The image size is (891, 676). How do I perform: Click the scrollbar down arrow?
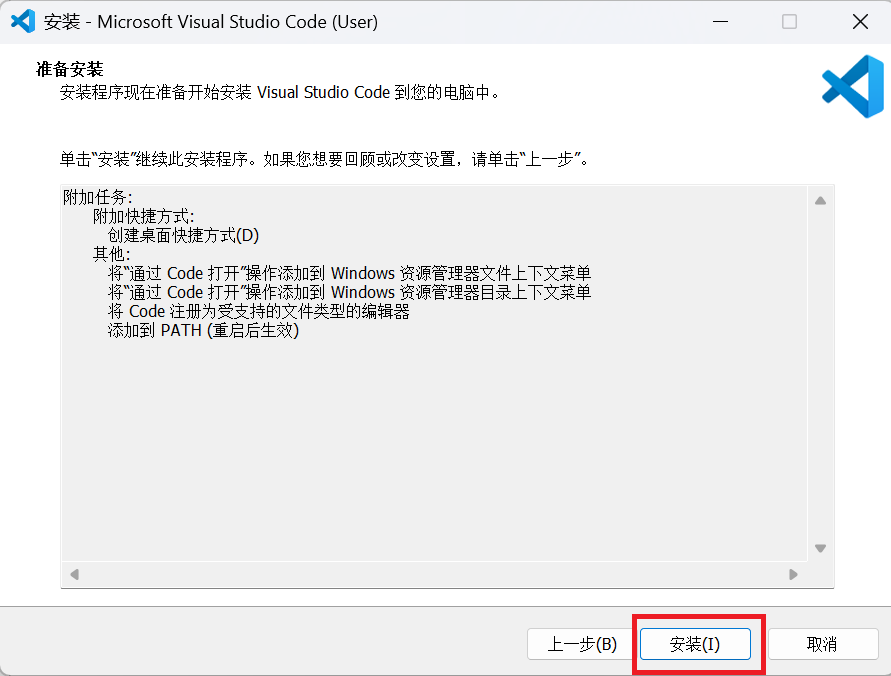(820, 548)
